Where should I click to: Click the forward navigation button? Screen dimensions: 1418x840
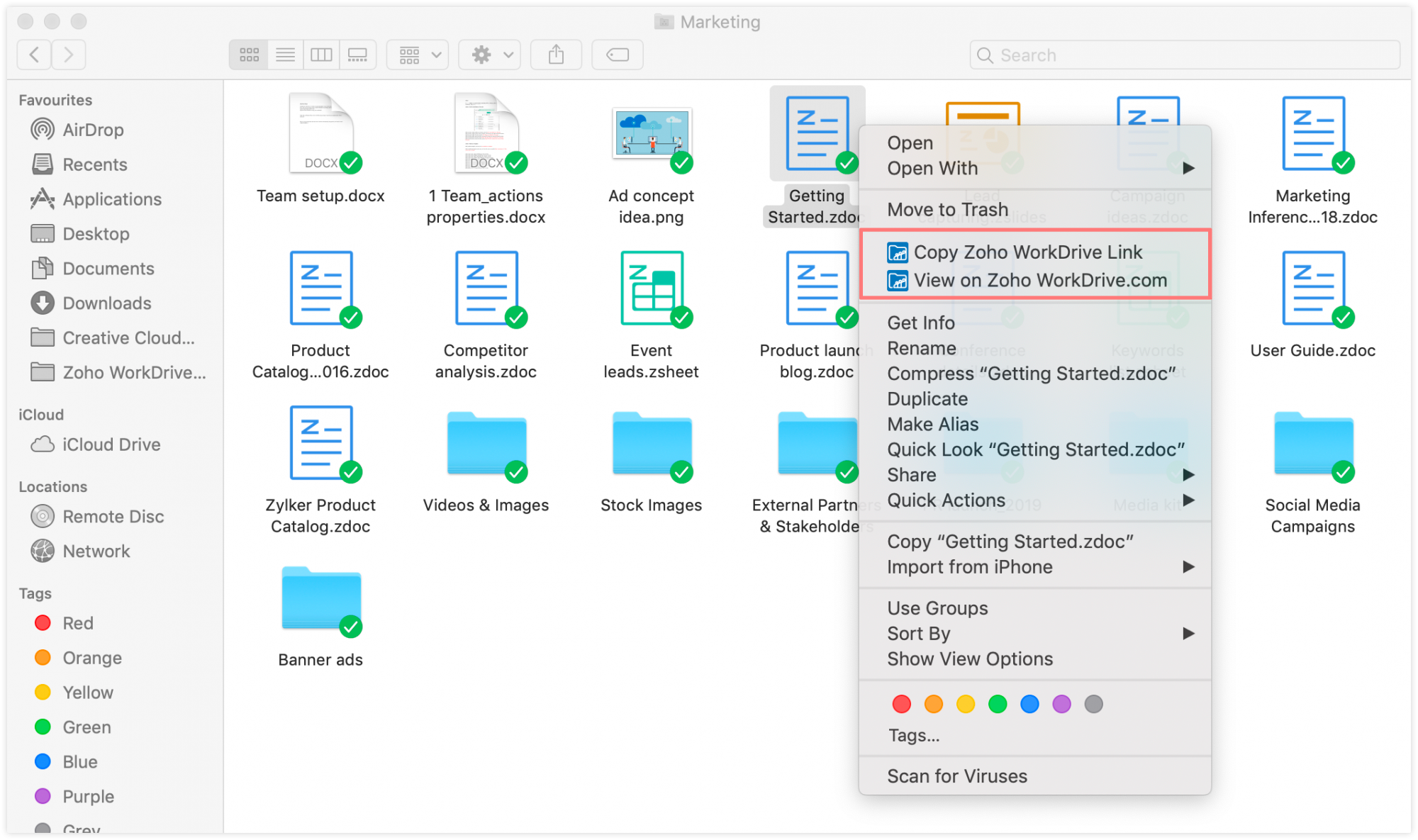[x=67, y=55]
